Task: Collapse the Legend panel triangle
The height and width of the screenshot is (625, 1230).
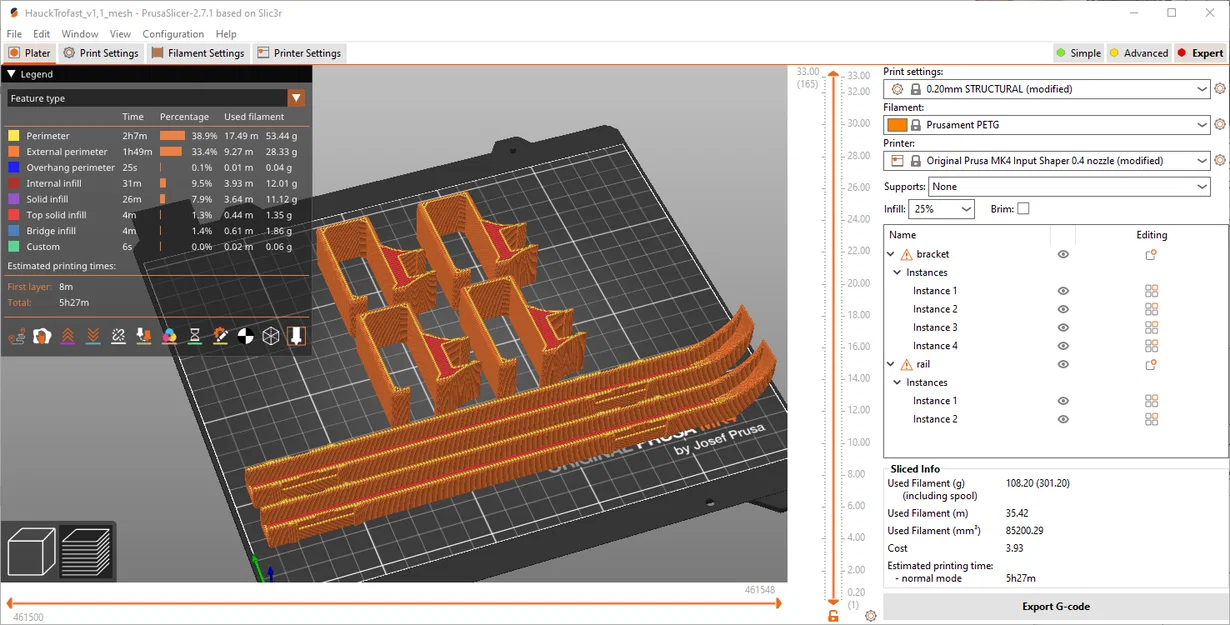Action: point(11,74)
